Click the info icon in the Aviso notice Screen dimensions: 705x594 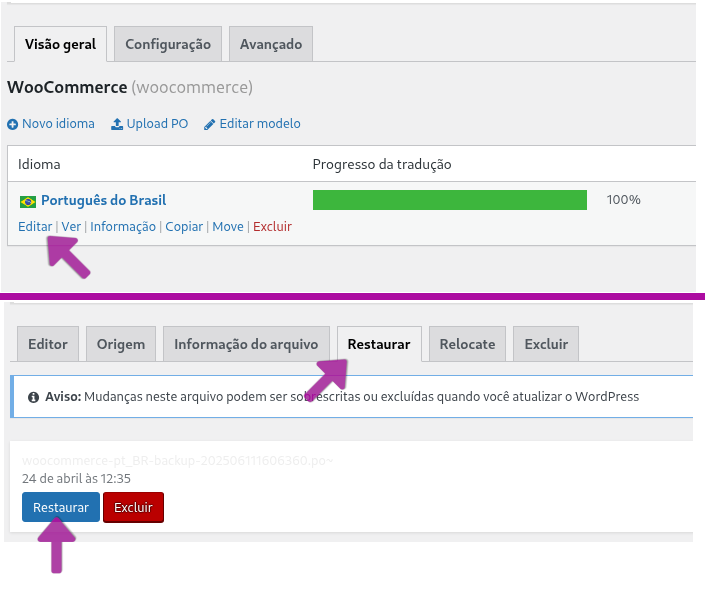(x=33, y=397)
